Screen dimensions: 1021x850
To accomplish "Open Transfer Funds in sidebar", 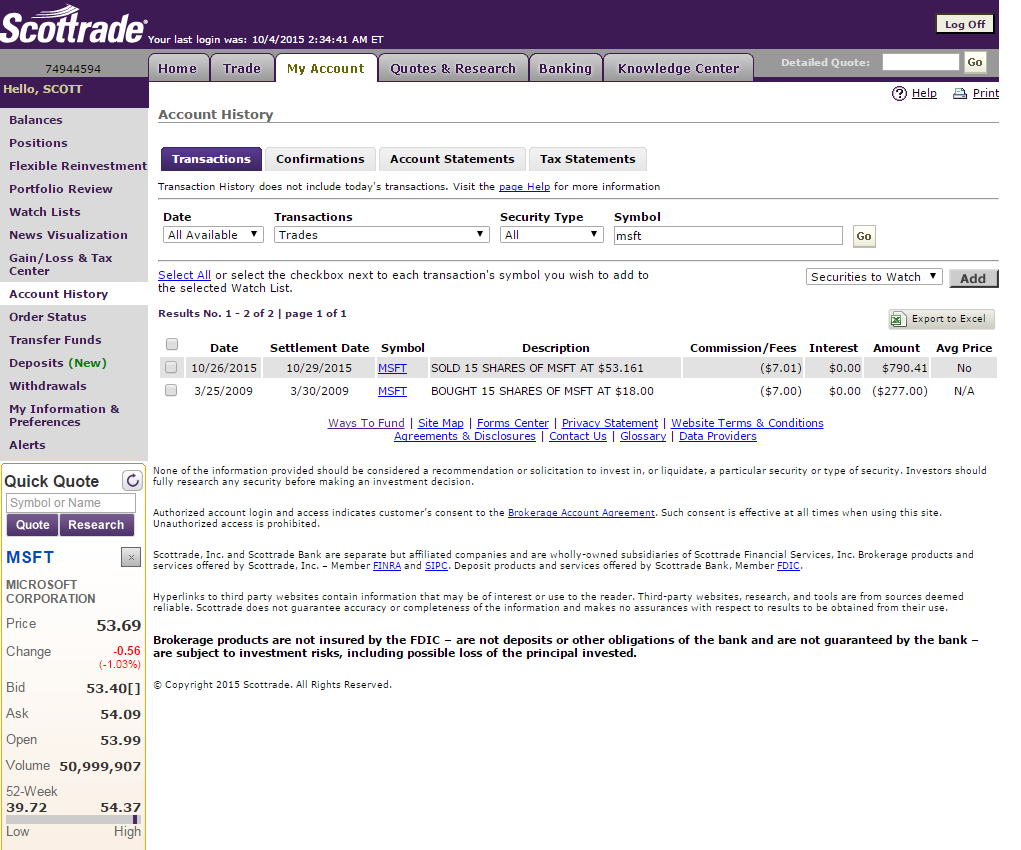I will pyautogui.click(x=55, y=339).
